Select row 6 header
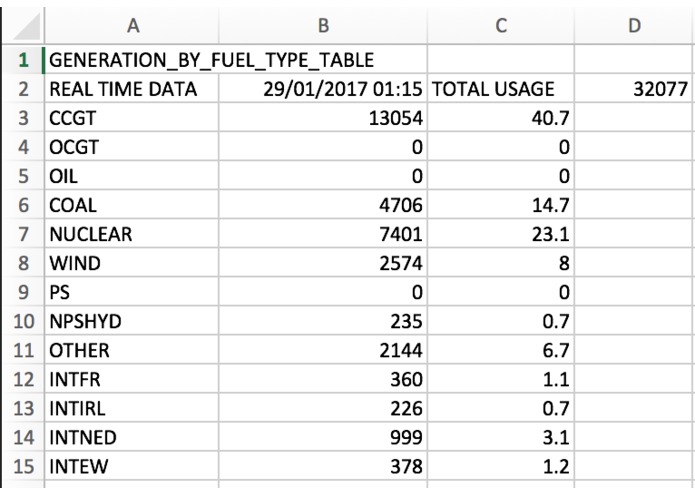 click(23, 205)
